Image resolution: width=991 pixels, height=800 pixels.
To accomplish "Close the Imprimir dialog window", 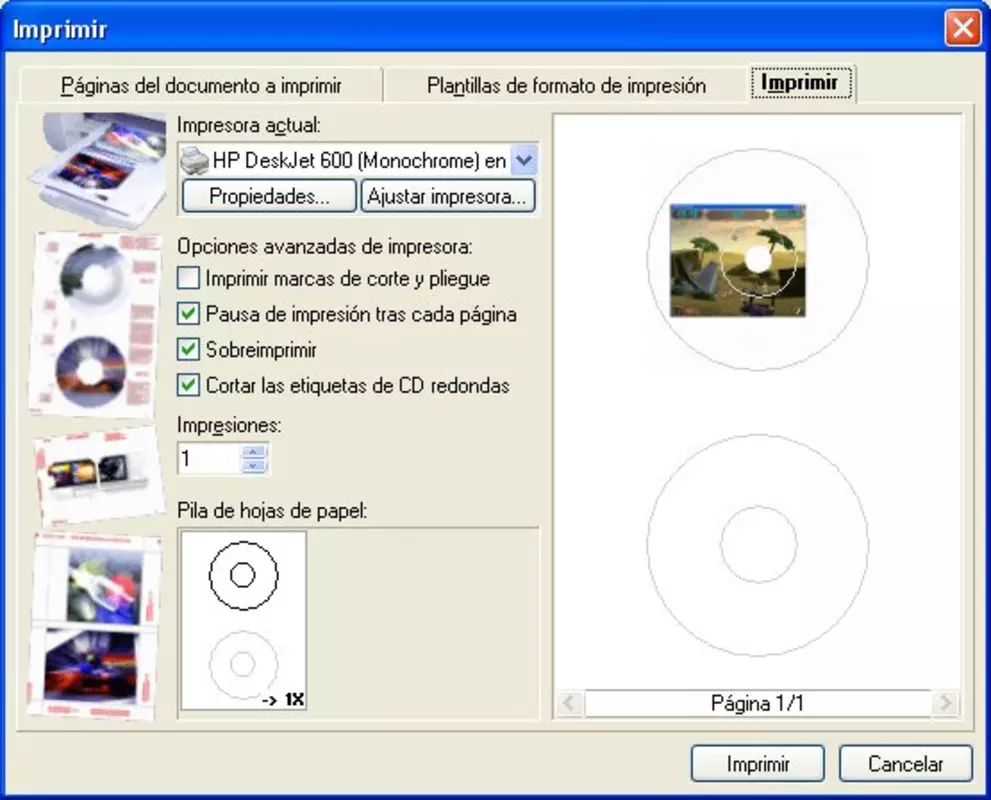I will click(963, 28).
